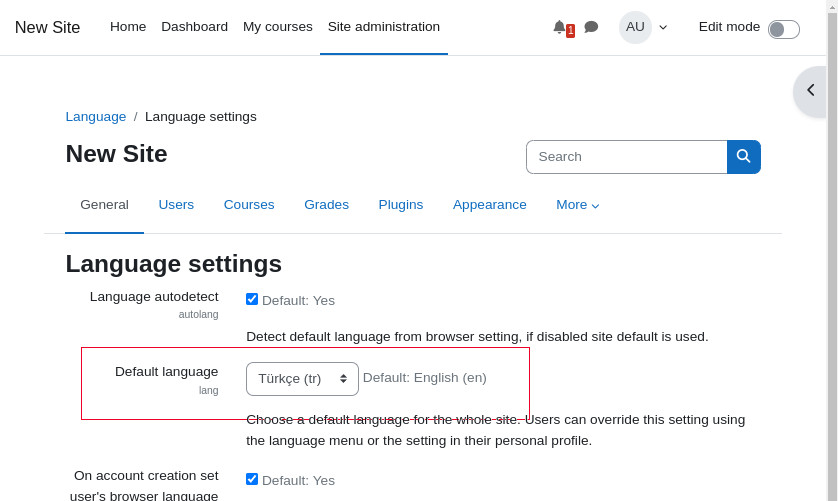838x501 pixels.
Task: Open the block drawer arrow
Action: (811, 91)
